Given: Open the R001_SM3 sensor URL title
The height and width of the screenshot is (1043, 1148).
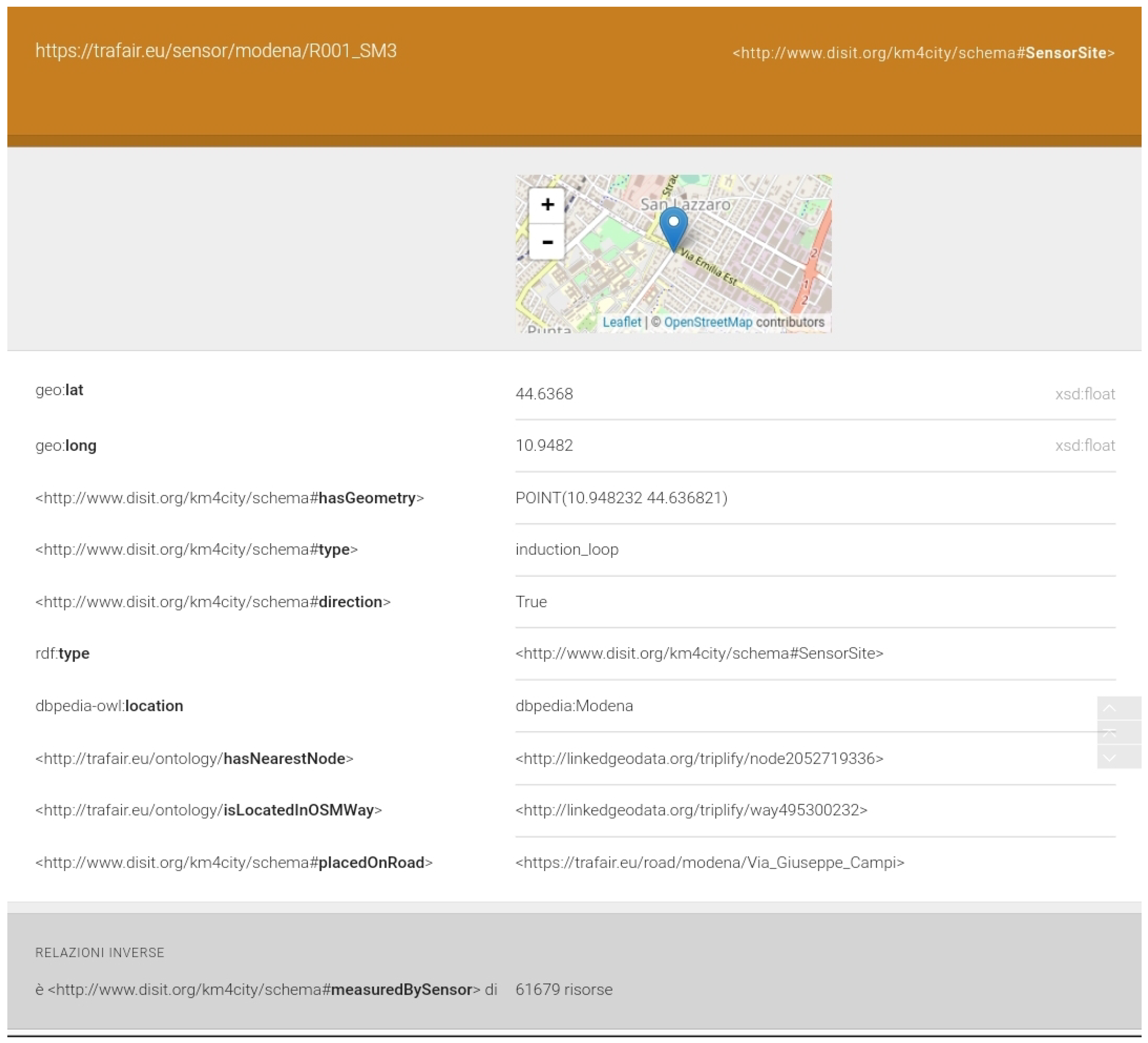Looking at the screenshot, I should [216, 51].
